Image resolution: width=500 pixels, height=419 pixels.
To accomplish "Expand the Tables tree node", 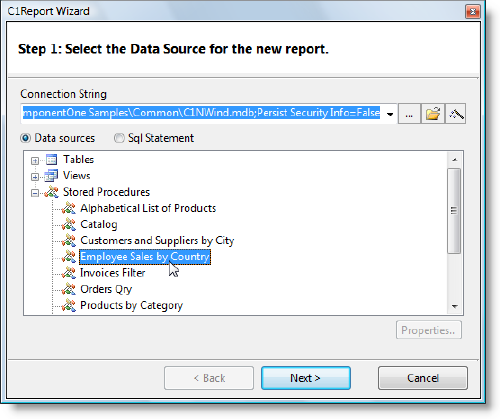I will [35, 161].
